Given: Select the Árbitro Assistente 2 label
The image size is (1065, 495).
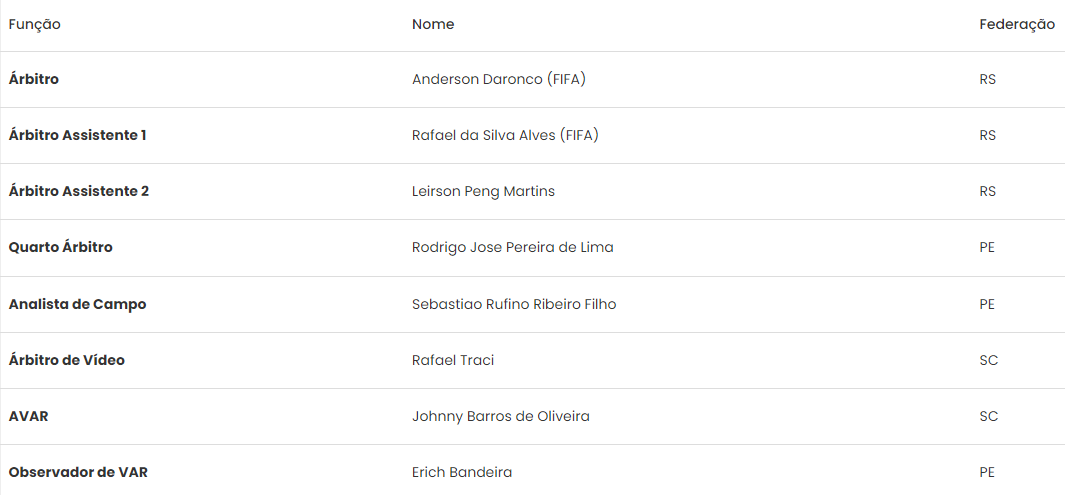Looking at the screenshot, I should (x=79, y=191).
